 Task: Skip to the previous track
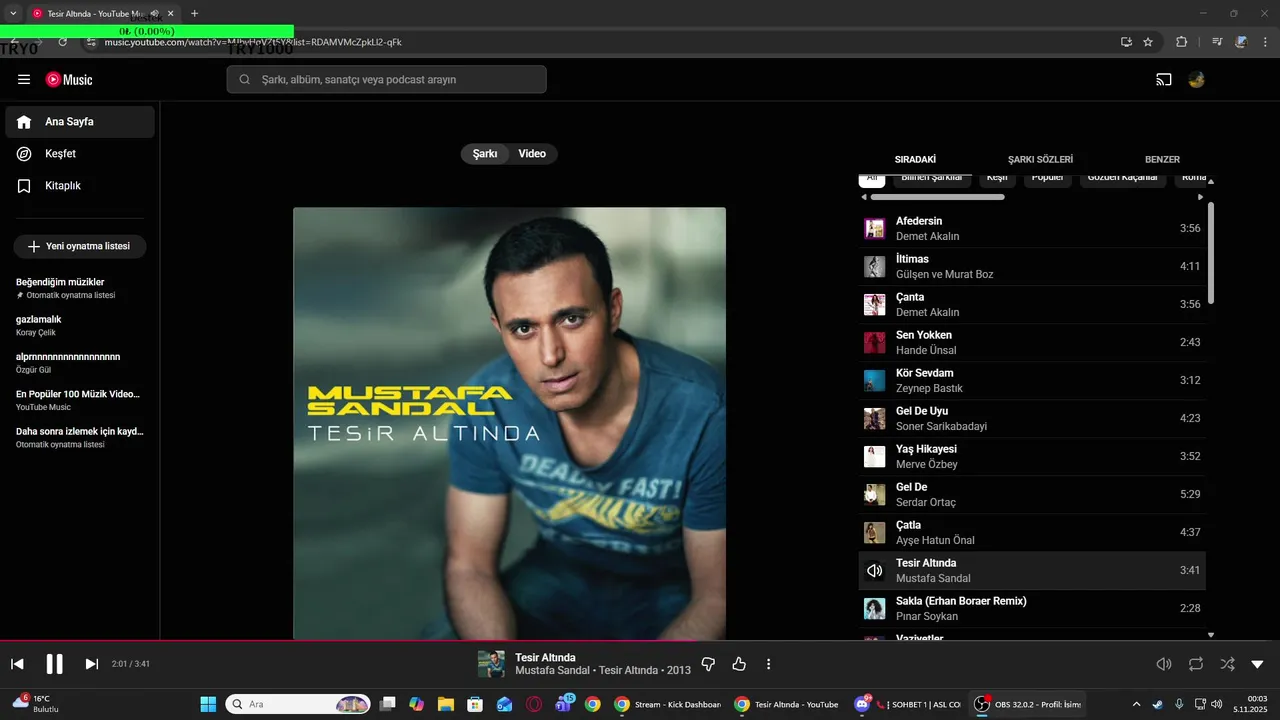point(17,664)
